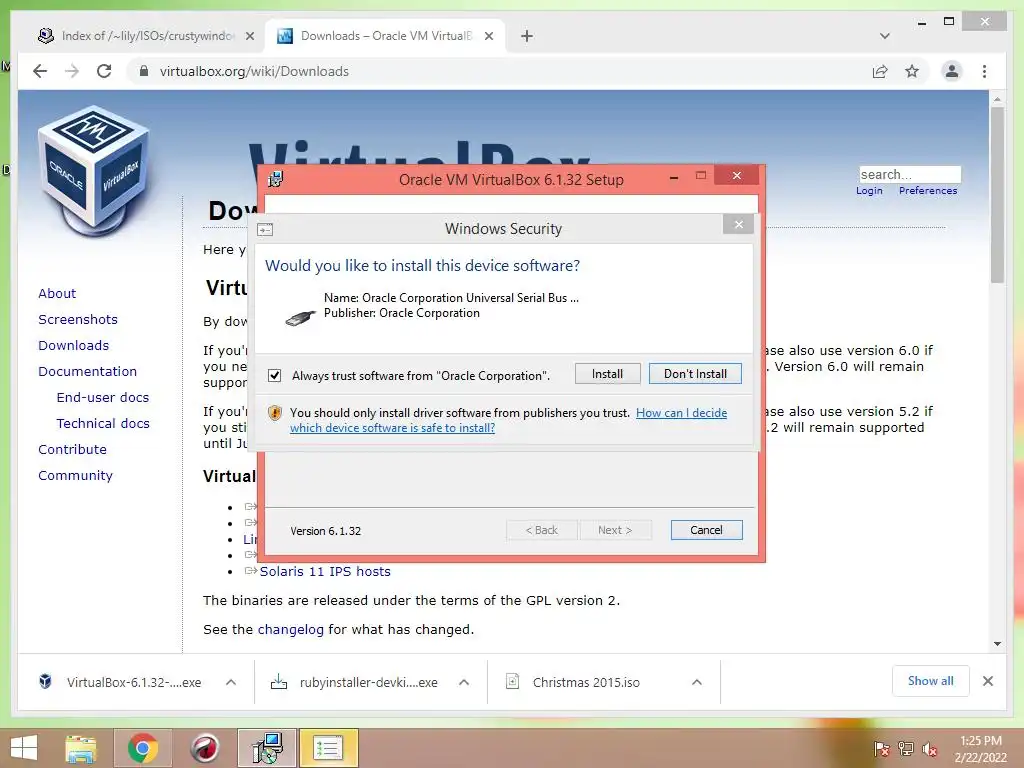Click the padlock site info icon
The width and height of the screenshot is (1024, 768).
(x=144, y=71)
